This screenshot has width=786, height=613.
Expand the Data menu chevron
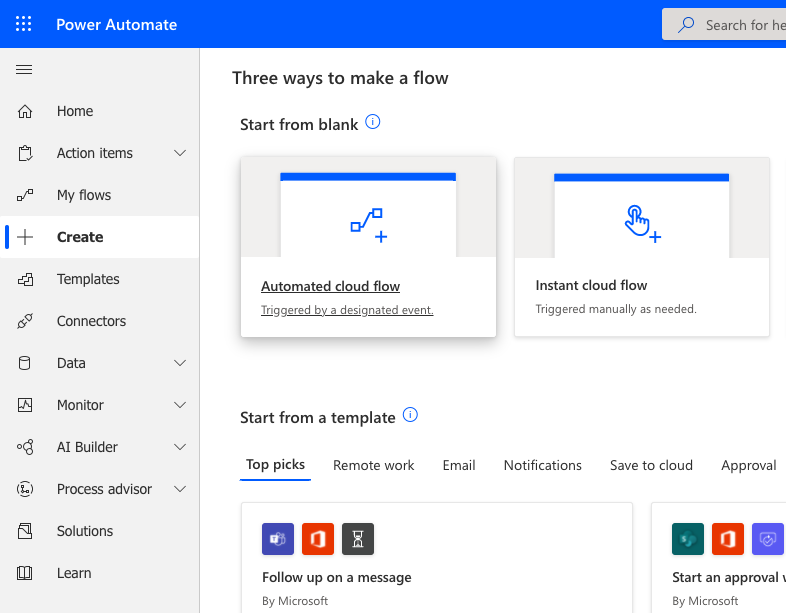180,363
